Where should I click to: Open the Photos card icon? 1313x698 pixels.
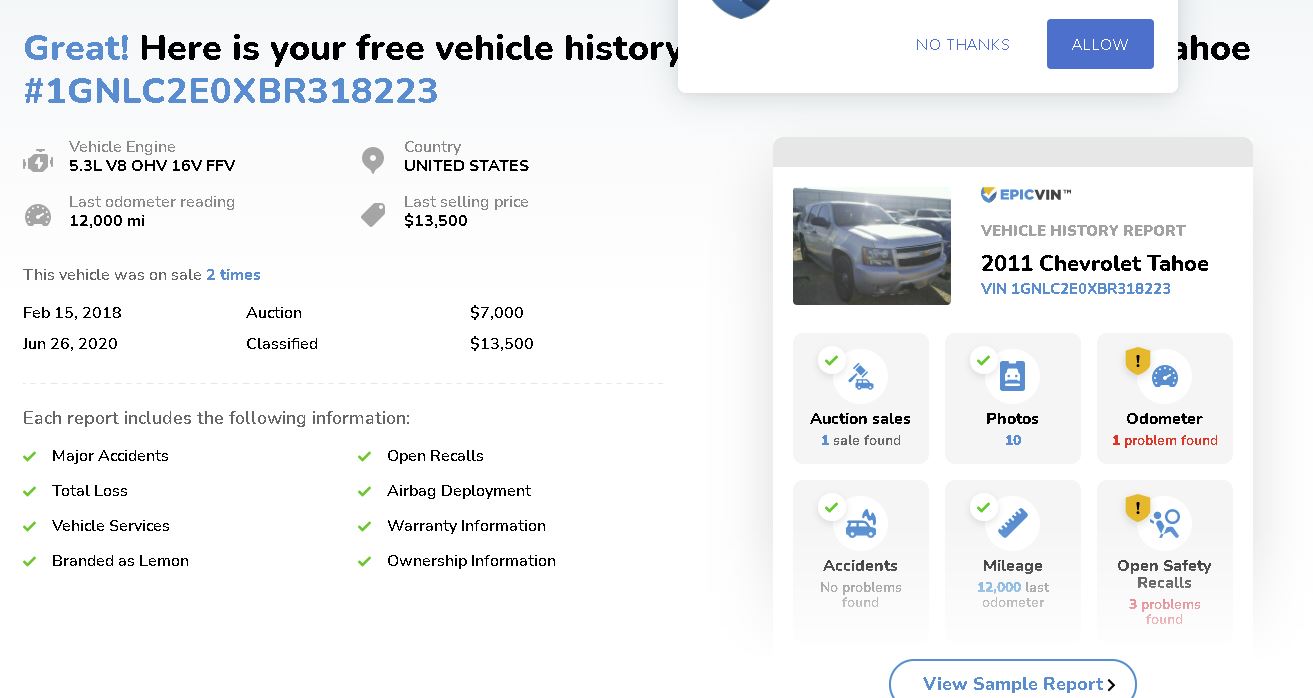tap(1012, 376)
